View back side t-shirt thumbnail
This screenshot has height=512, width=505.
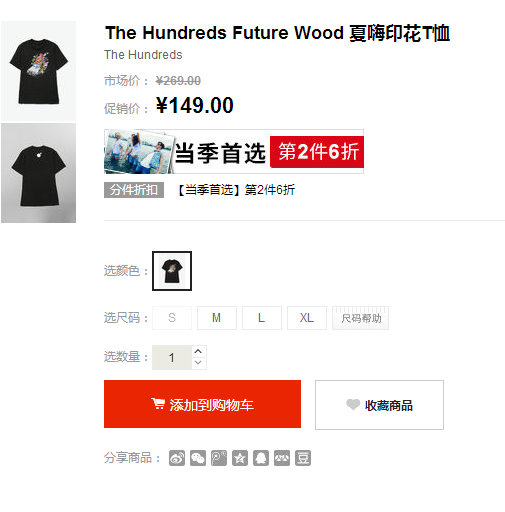(x=38, y=173)
